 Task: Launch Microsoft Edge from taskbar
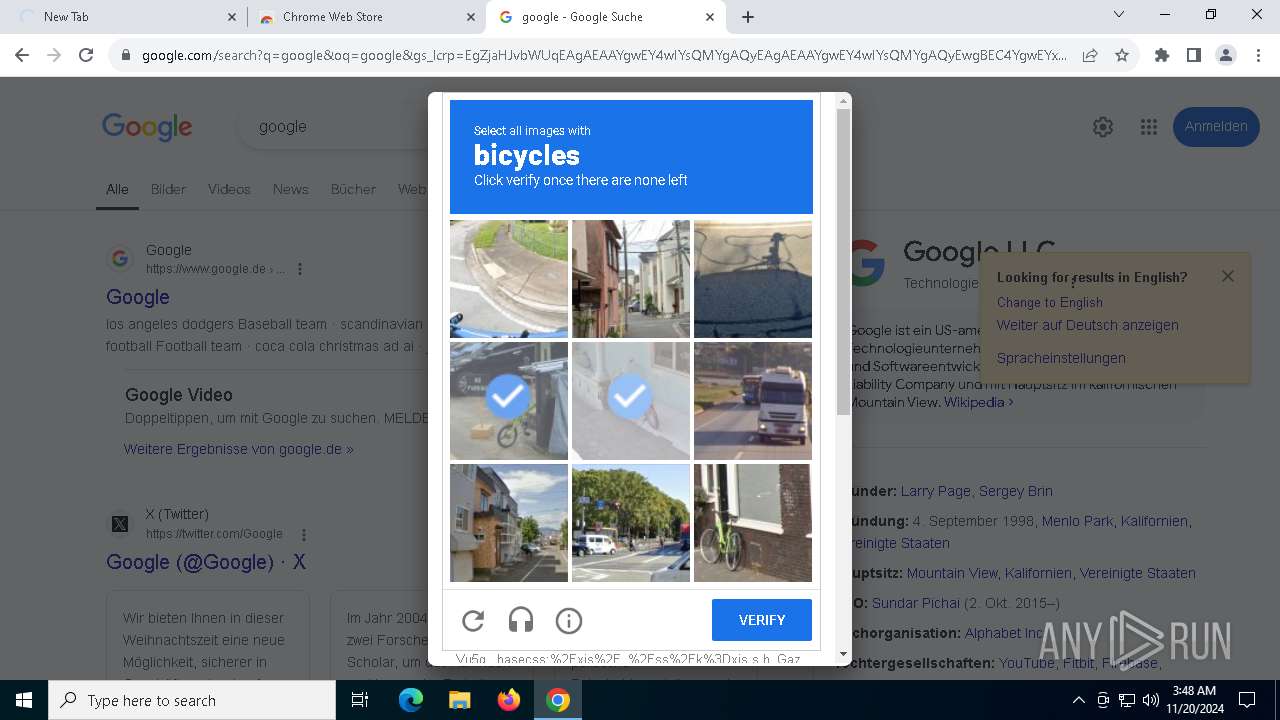(411, 700)
